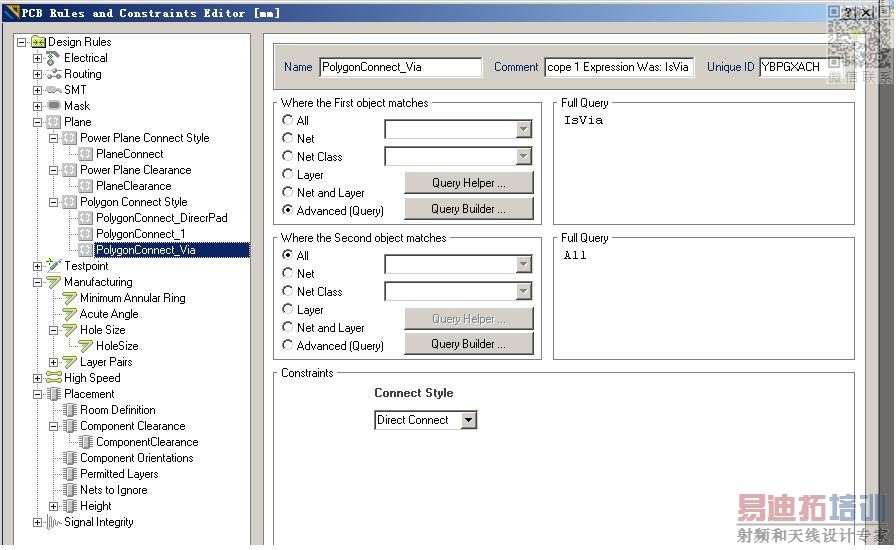Click the Power Plane Connect Style icon

click(70, 138)
